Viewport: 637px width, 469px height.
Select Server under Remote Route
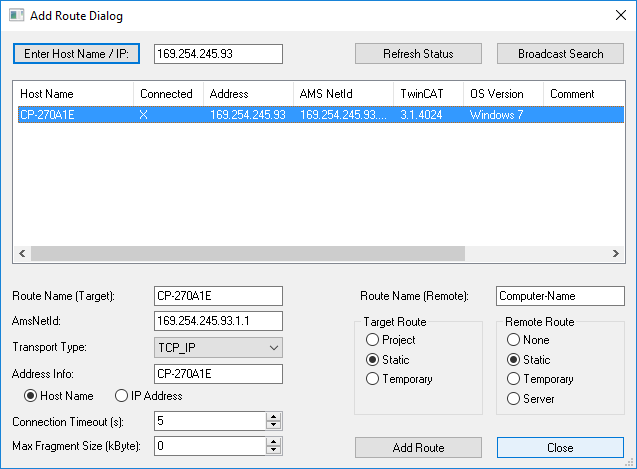pyautogui.click(x=531, y=399)
